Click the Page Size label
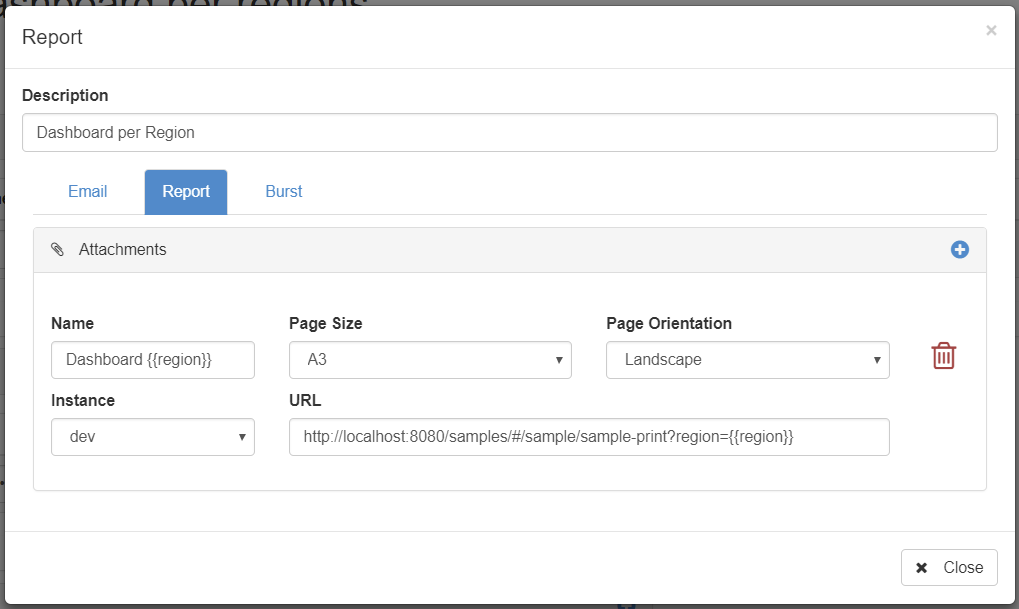1019x609 pixels. [325, 324]
